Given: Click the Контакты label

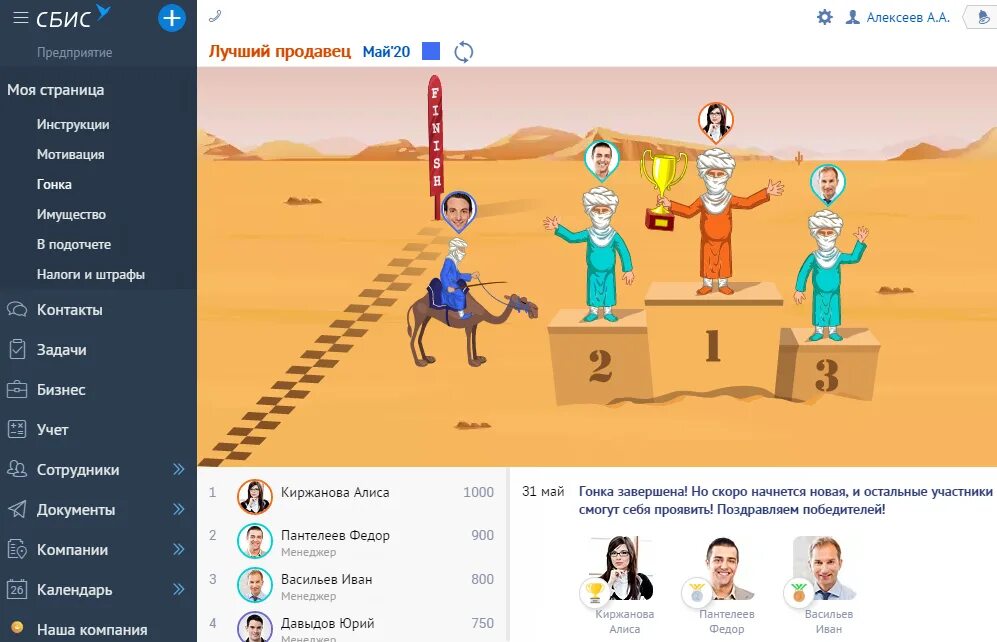Looking at the screenshot, I should pyautogui.click(x=69, y=310).
